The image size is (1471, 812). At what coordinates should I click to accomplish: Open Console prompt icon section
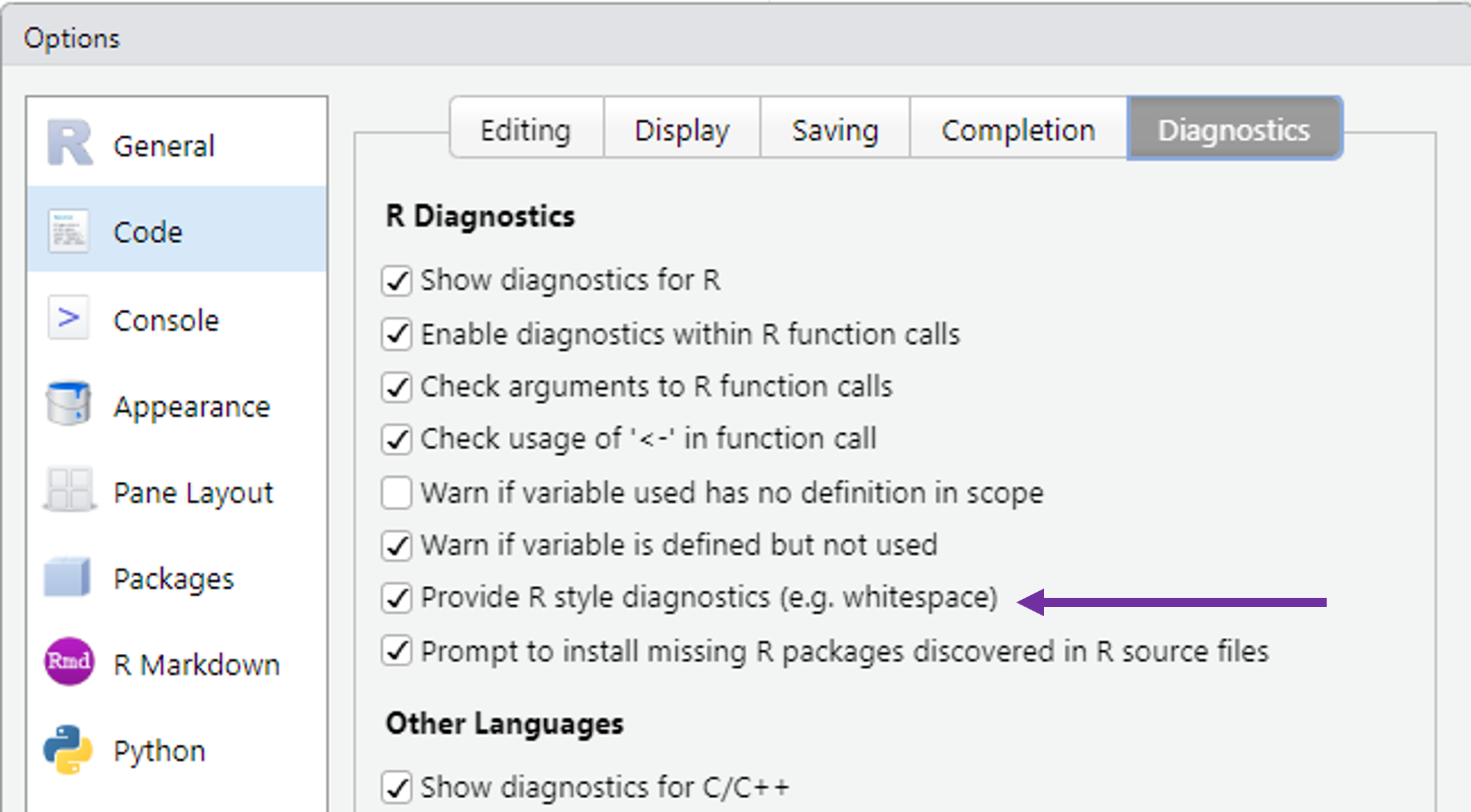[x=69, y=318]
